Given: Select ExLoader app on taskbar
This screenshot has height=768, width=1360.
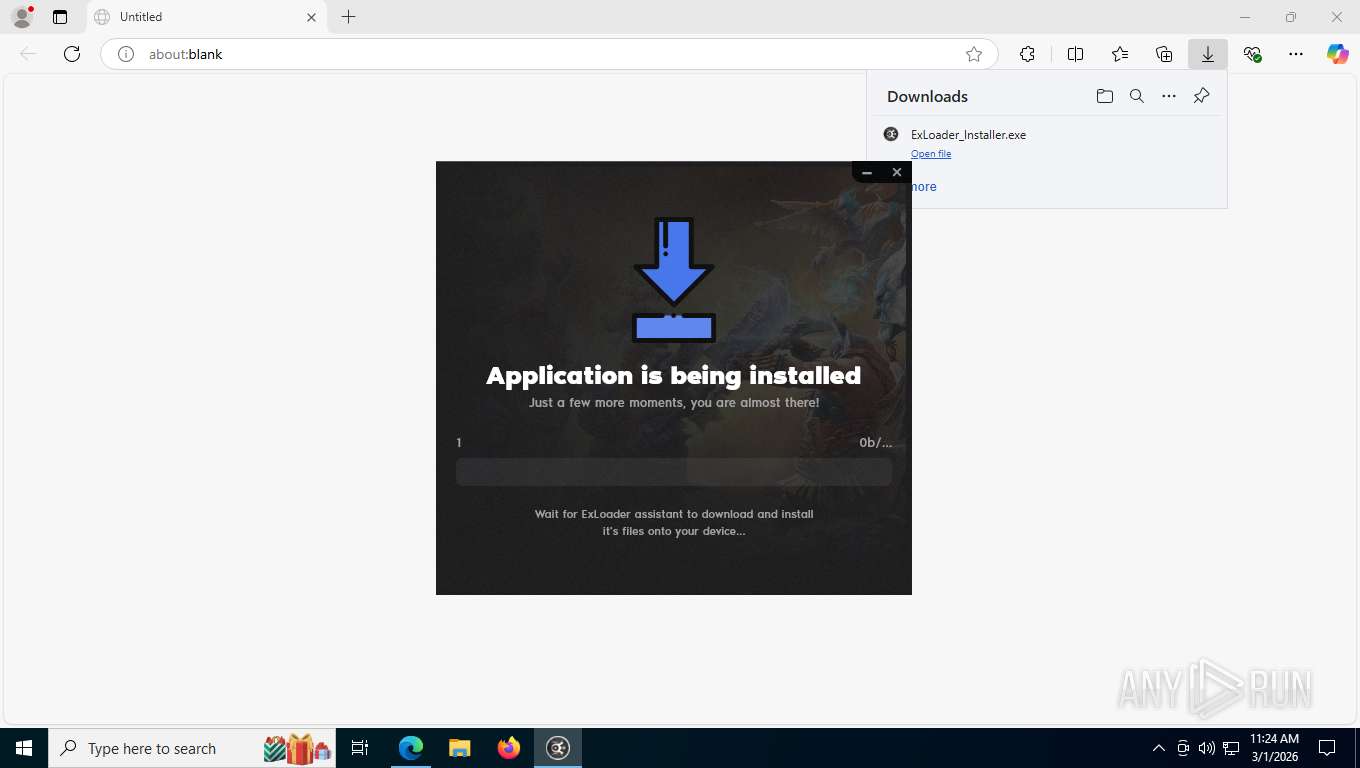Looking at the screenshot, I should [x=558, y=748].
